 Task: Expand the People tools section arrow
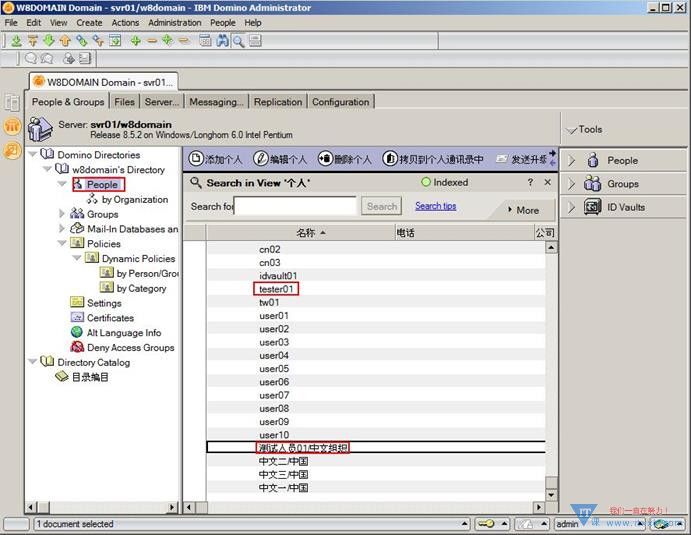point(572,160)
